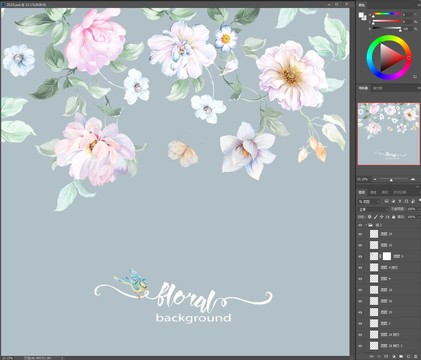421x360 pixels.
Task: Open the blend mode dropdown
Action: 373,209
